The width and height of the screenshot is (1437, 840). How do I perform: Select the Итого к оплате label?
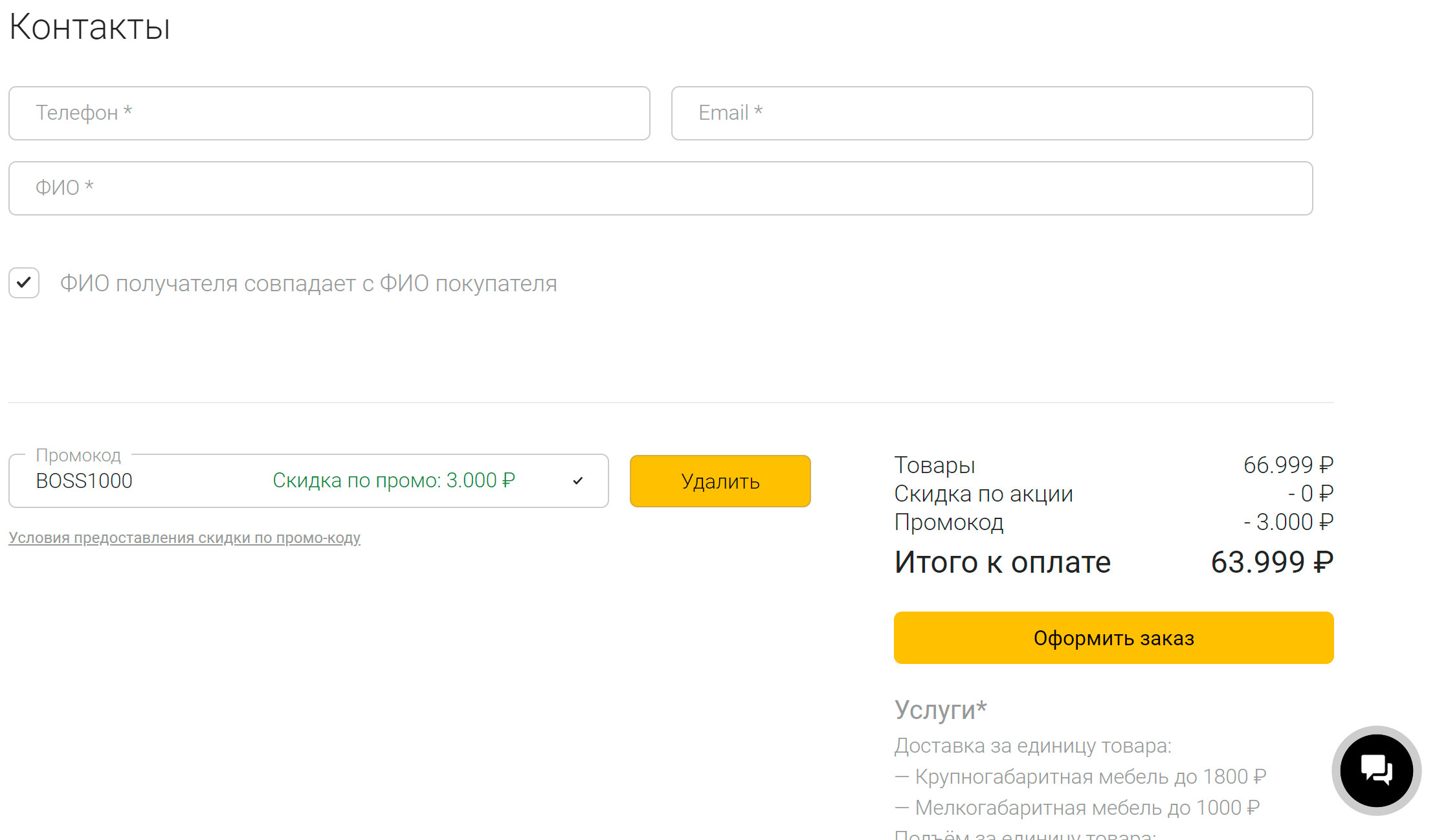pos(1003,562)
